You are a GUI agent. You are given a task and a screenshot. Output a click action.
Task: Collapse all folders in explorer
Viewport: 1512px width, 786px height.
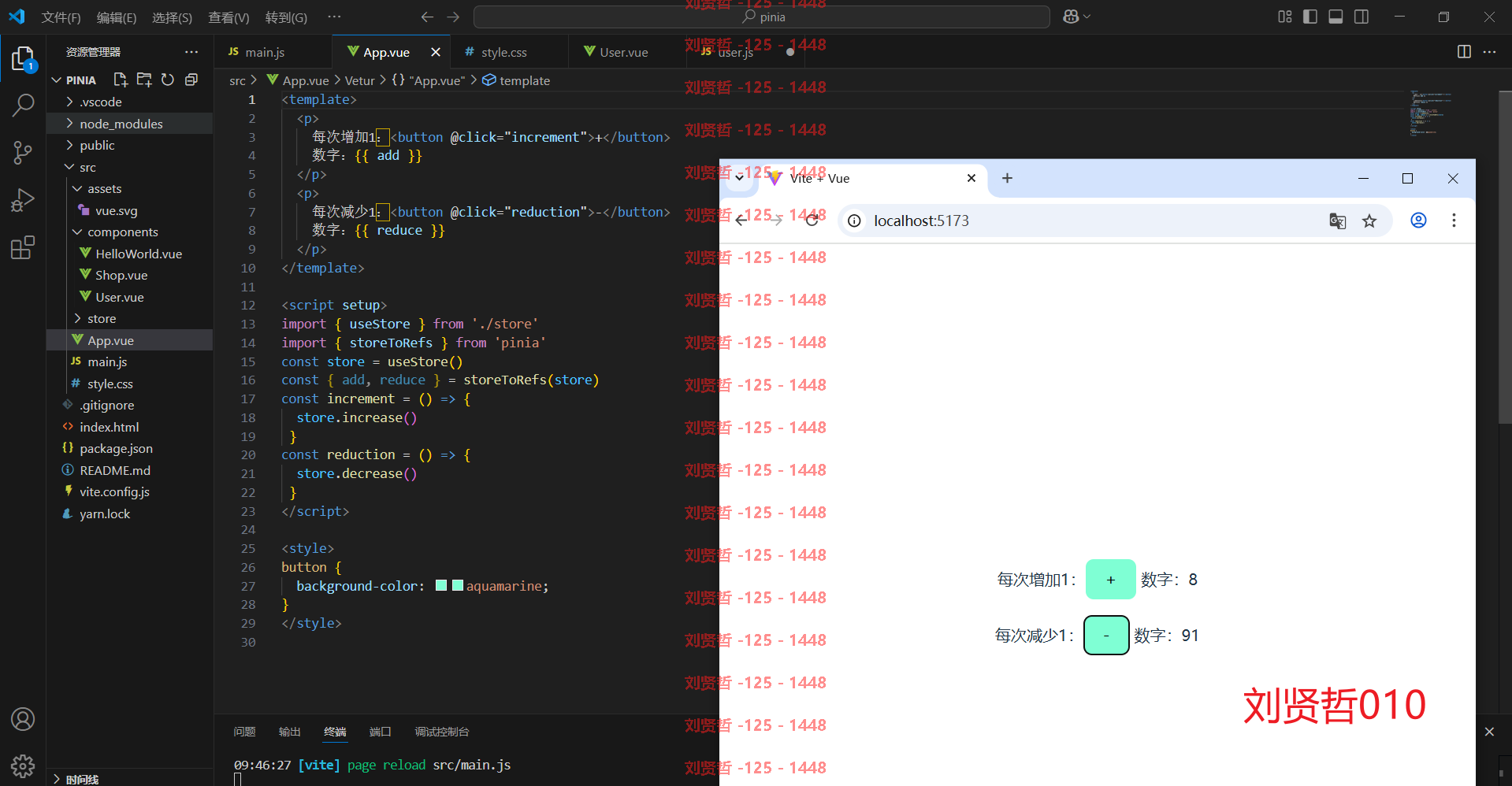coord(191,80)
